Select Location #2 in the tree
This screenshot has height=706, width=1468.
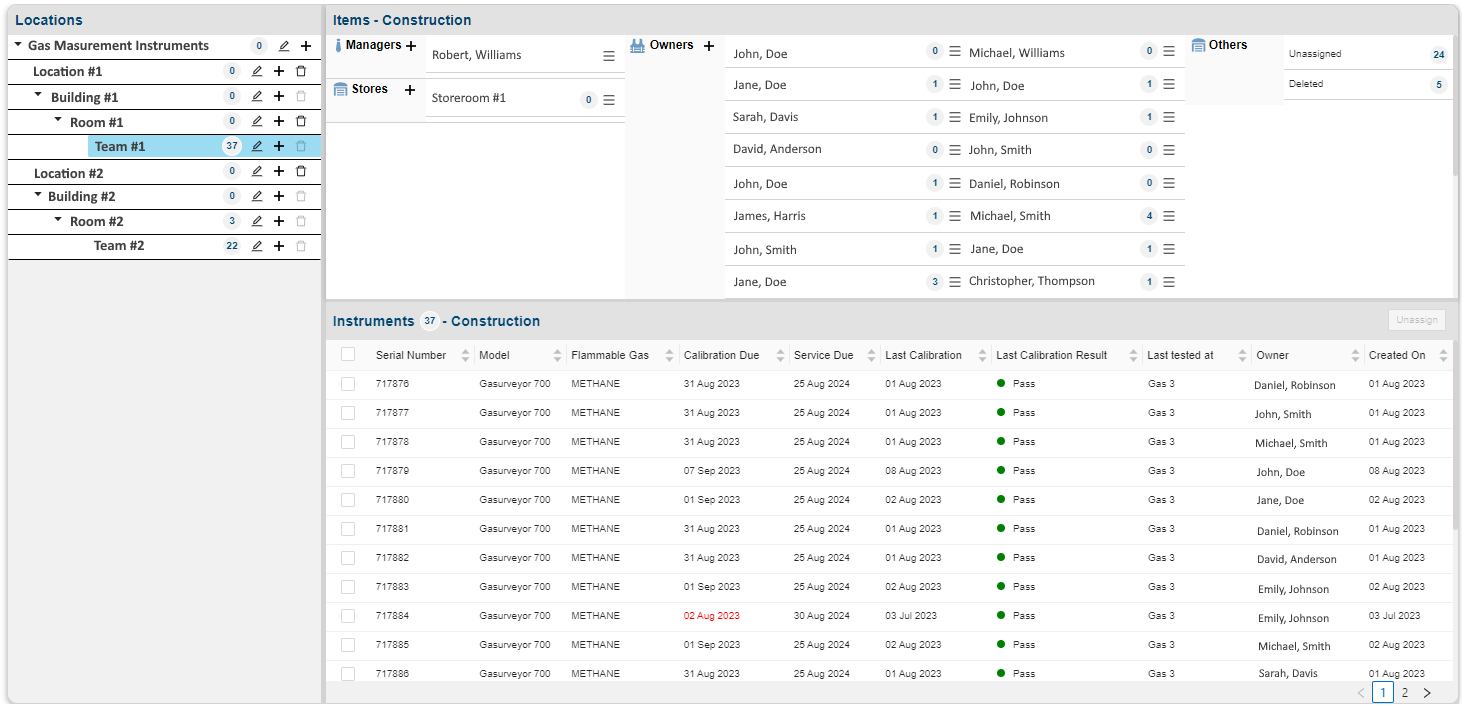point(68,173)
